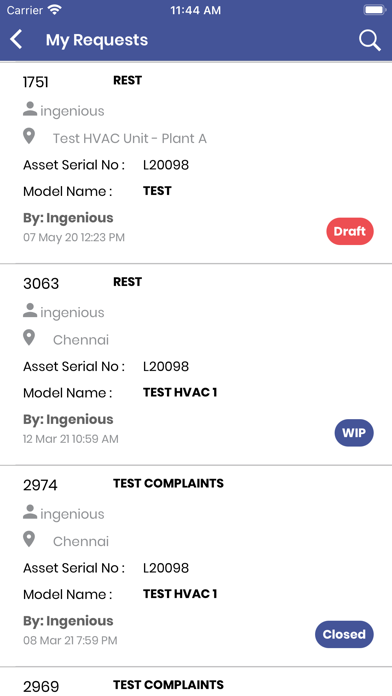Tap the Test HVAC Unit - Plant A location
The height and width of the screenshot is (696, 392).
coord(130,138)
